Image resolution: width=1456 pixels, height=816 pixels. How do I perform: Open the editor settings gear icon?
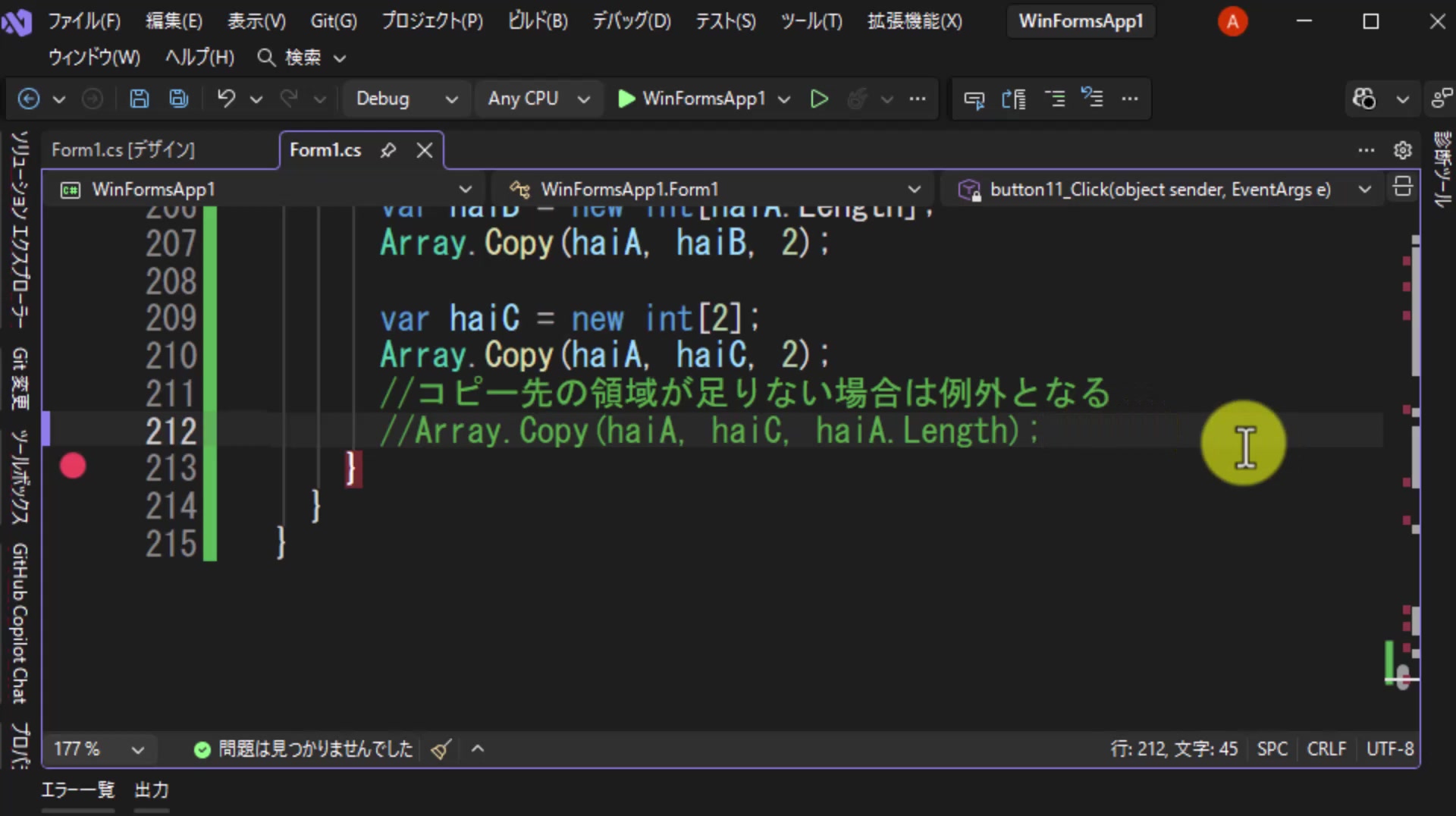(1403, 150)
